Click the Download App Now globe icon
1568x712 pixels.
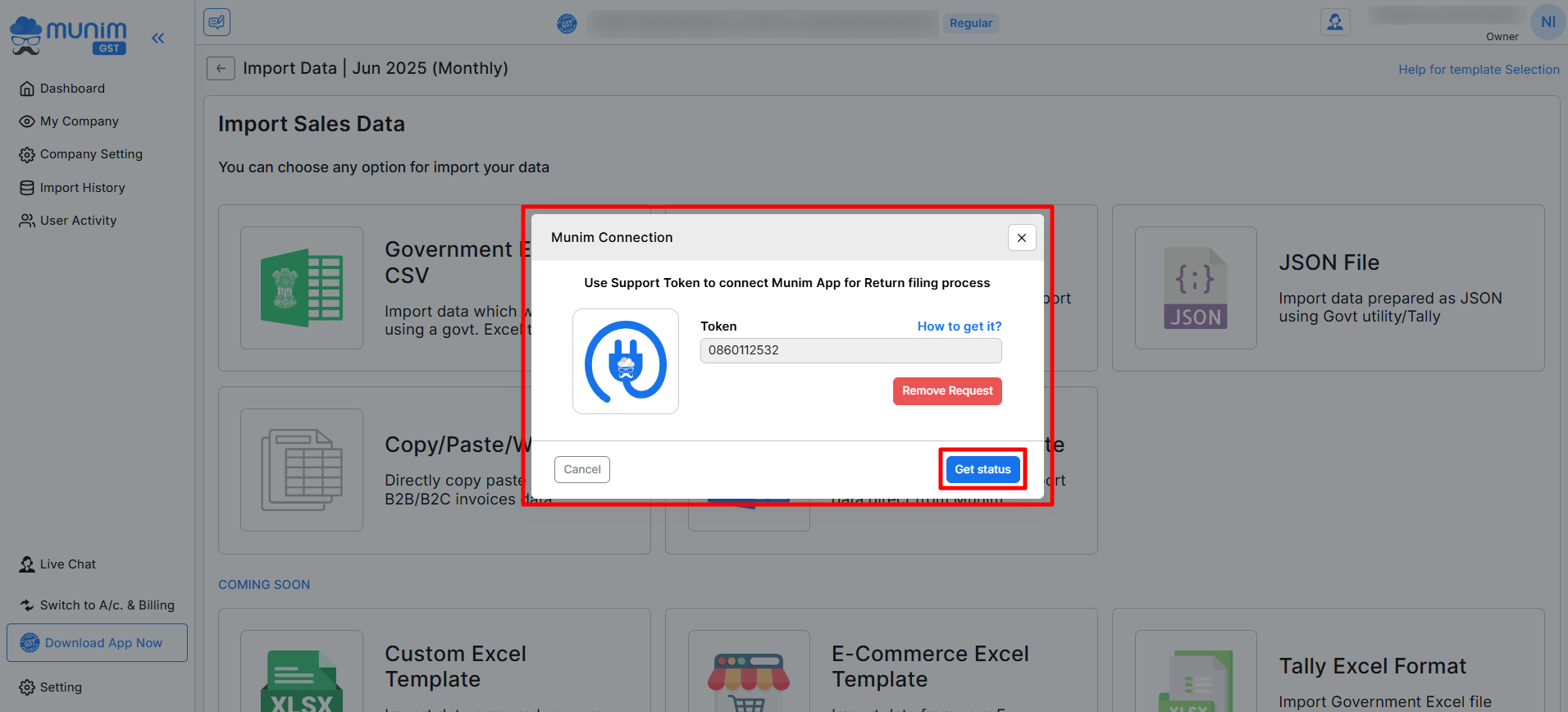click(30, 643)
